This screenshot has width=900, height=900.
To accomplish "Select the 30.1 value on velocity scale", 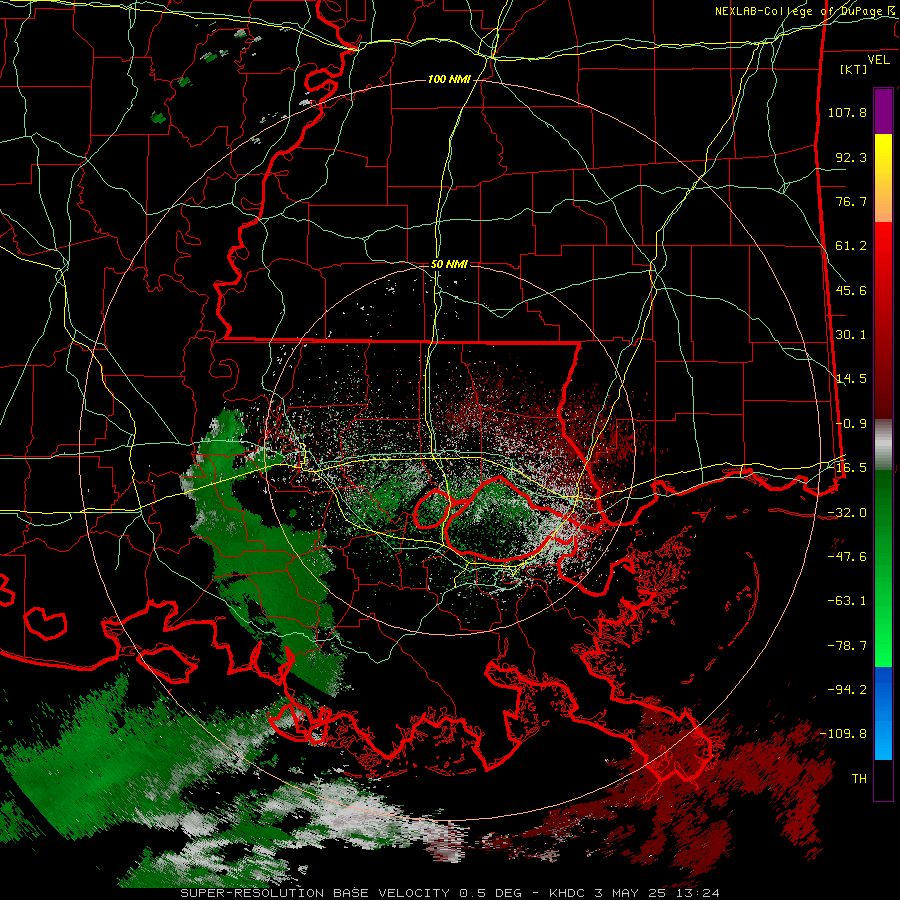I will [x=851, y=335].
